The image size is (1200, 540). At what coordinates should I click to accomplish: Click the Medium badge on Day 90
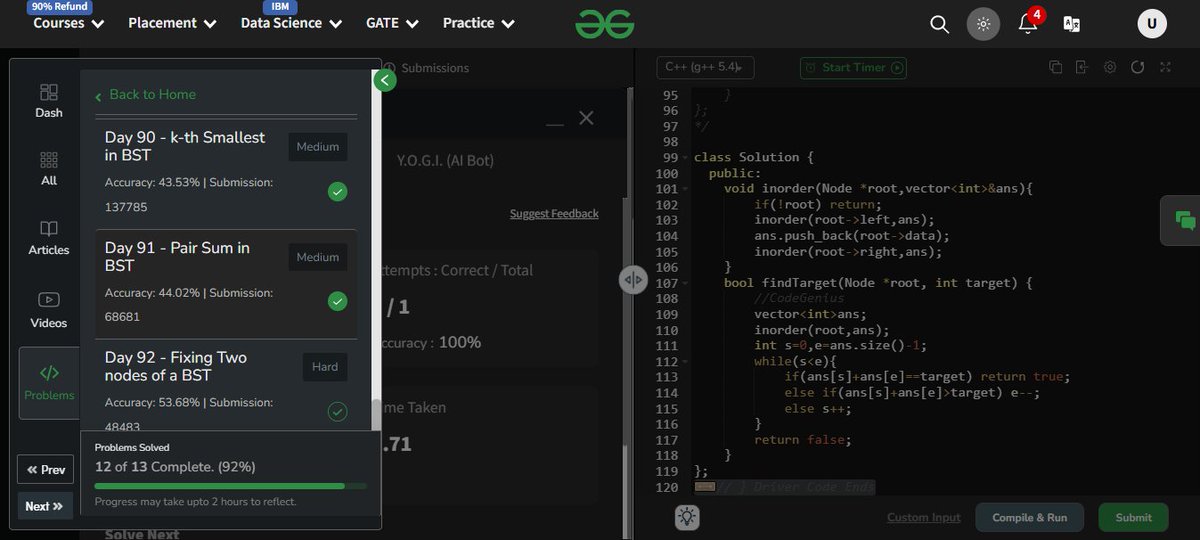[318, 147]
